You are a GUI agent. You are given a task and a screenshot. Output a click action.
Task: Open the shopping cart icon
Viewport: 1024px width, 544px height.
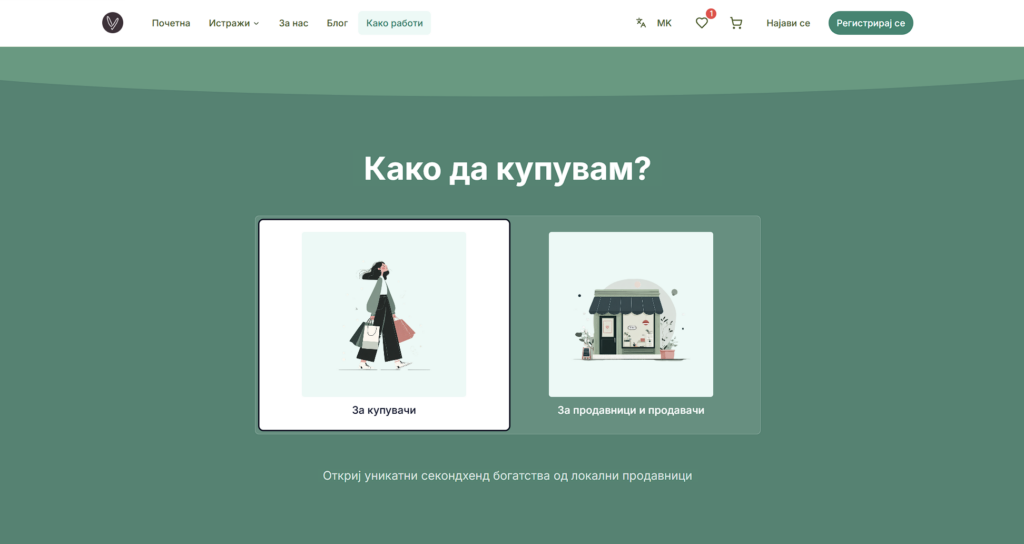tap(736, 23)
